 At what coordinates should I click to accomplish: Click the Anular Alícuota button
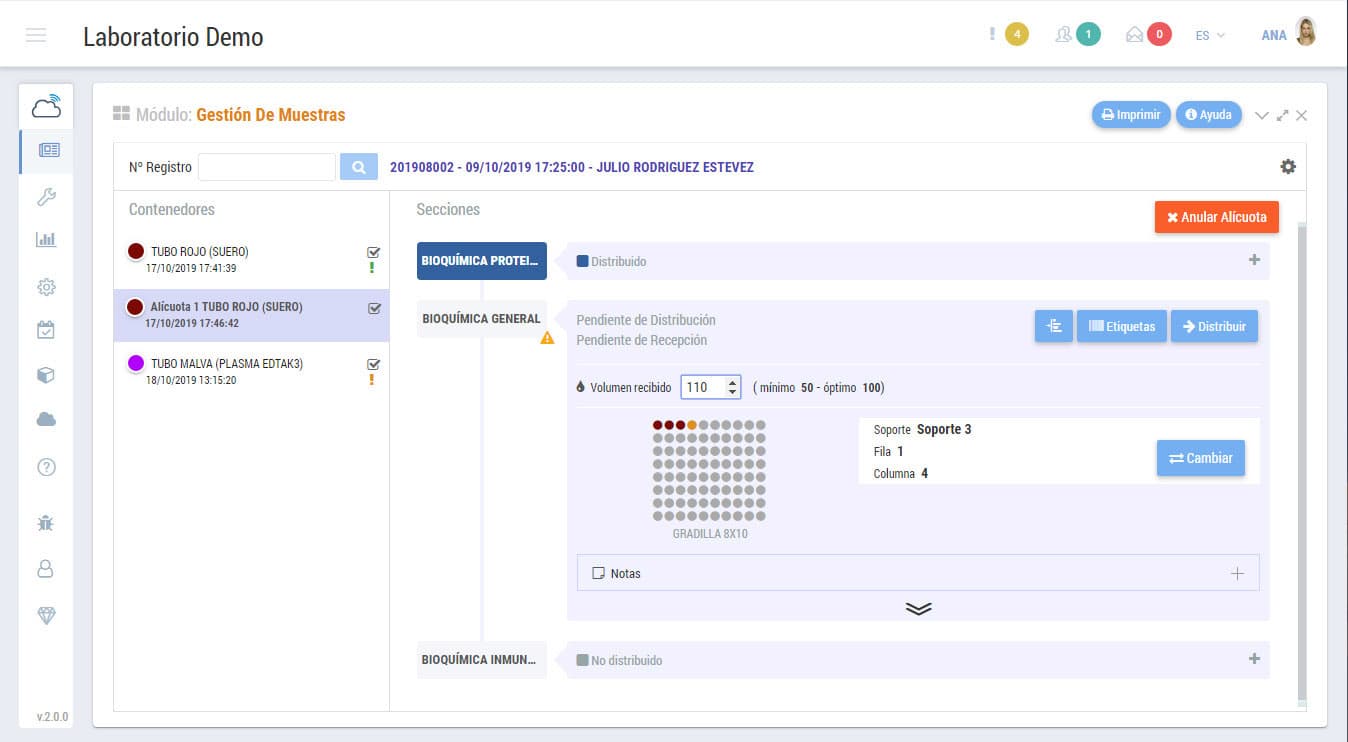(1216, 217)
